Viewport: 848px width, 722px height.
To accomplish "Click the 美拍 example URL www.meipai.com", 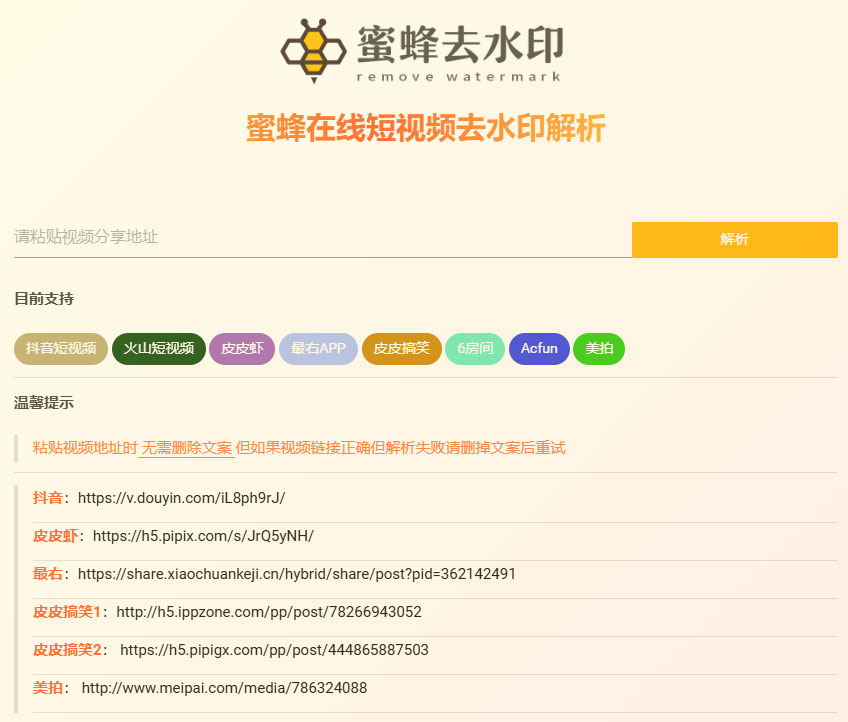I will tap(224, 688).
